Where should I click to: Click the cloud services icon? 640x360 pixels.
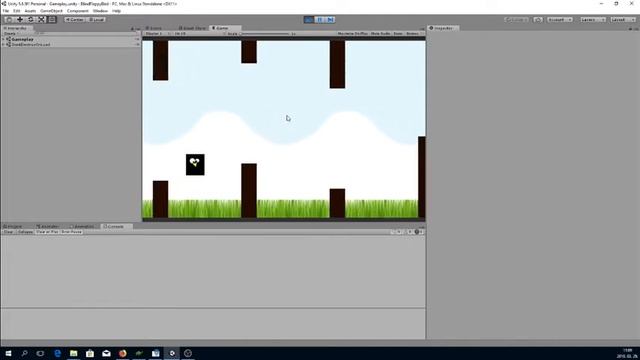click(x=538, y=20)
